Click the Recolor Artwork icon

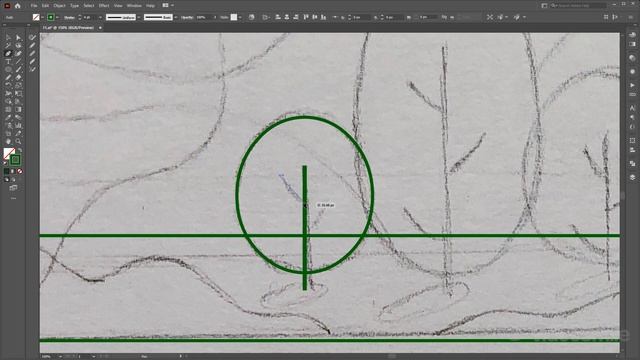pyautogui.click(x=251, y=17)
